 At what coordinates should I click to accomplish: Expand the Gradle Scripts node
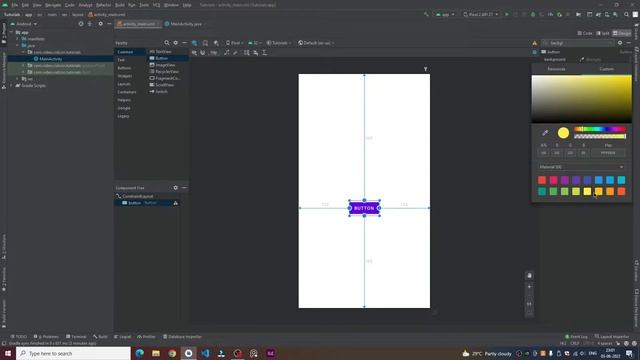[x=11, y=86]
